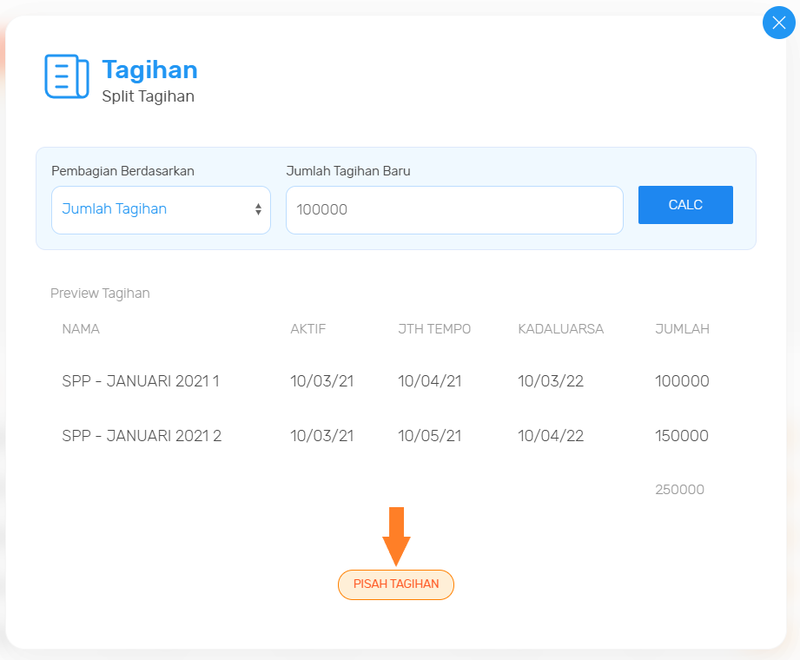Click the AKTIF column header
This screenshot has height=660, width=800.
(308, 329)
